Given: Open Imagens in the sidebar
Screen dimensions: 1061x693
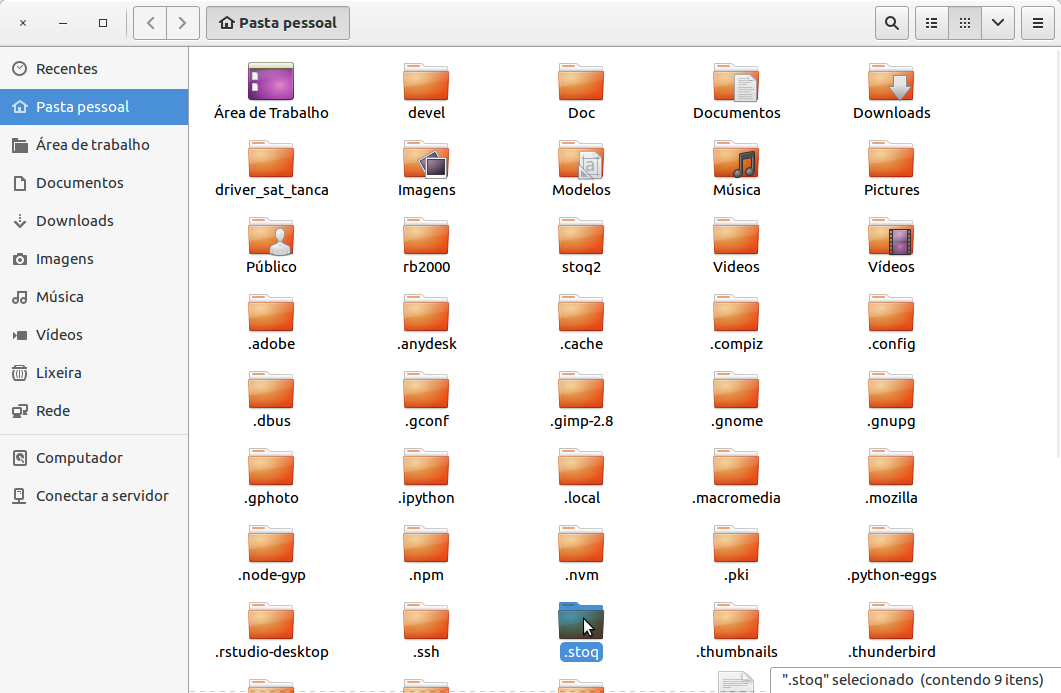Looking at the screenshot, I should 94,259.
